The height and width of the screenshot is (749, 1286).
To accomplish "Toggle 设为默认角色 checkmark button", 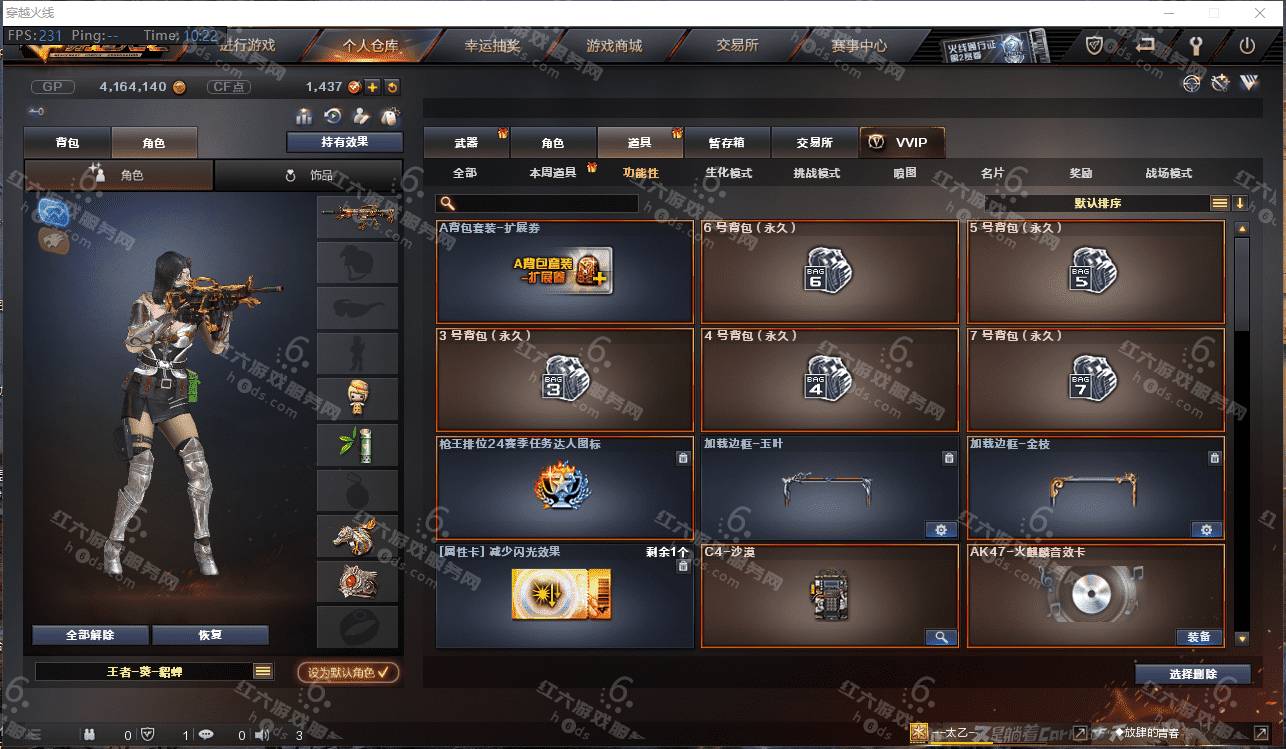I will [348, 672].
